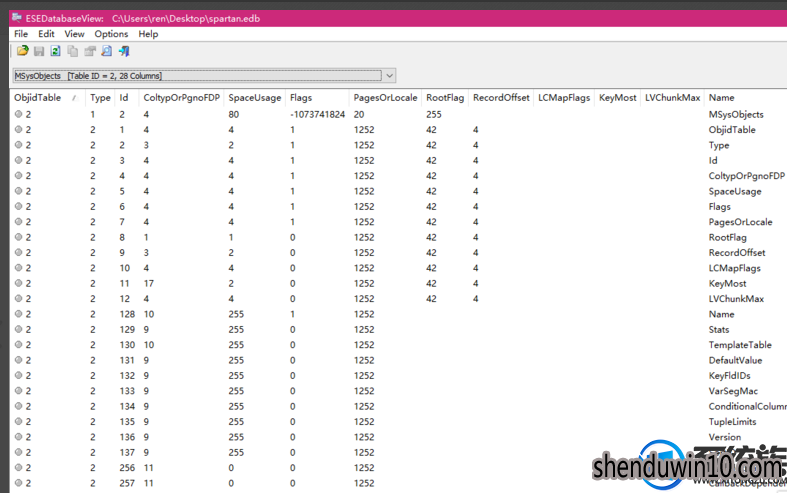The image size is (787, 493).
Task: Click the Name cell ObjidTable
Action: pos(732,130)
